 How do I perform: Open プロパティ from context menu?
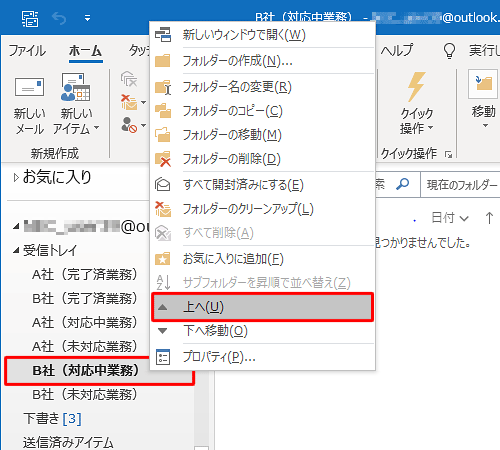(x=263, y=357)
